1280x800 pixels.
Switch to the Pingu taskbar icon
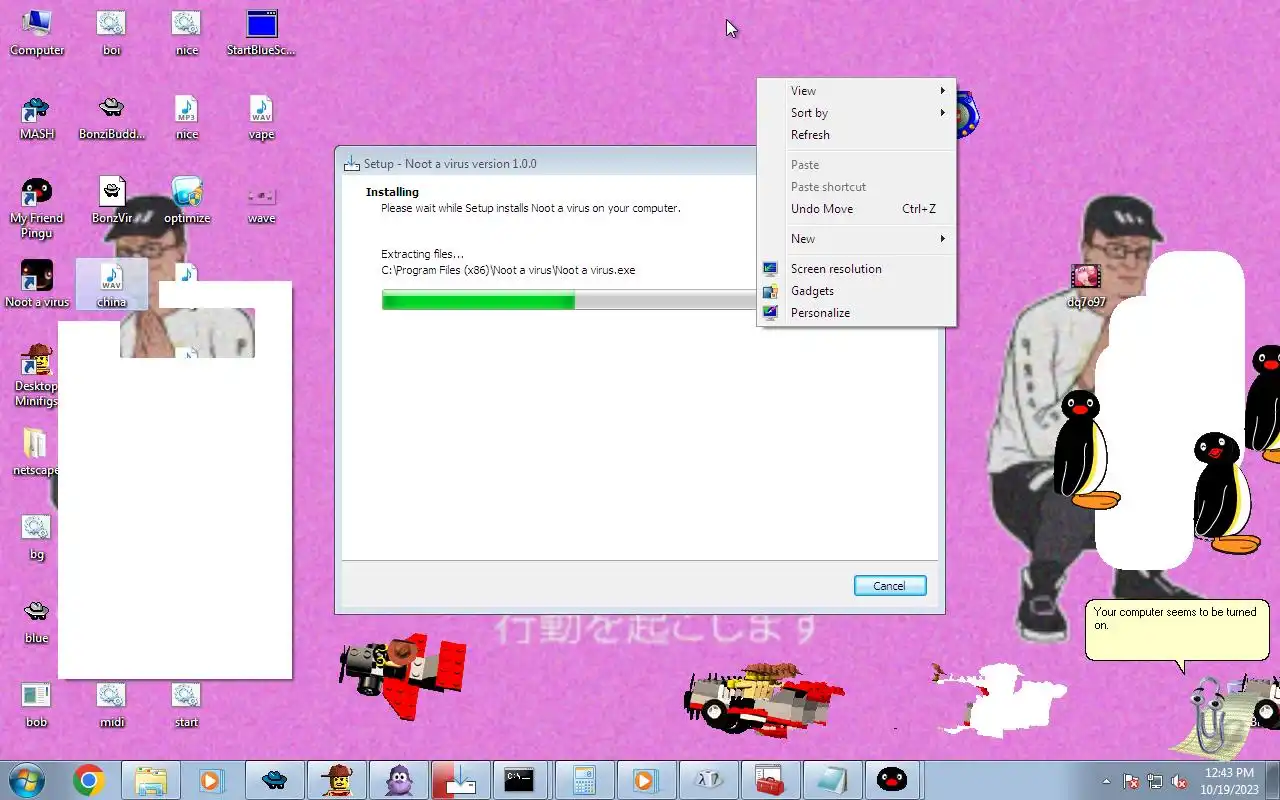pyautogui.click(x=891, y=780)
